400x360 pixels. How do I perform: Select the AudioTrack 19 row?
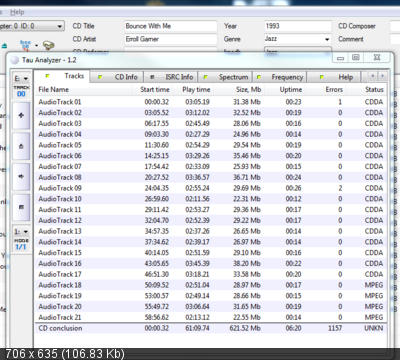click(x=211, y=296)
